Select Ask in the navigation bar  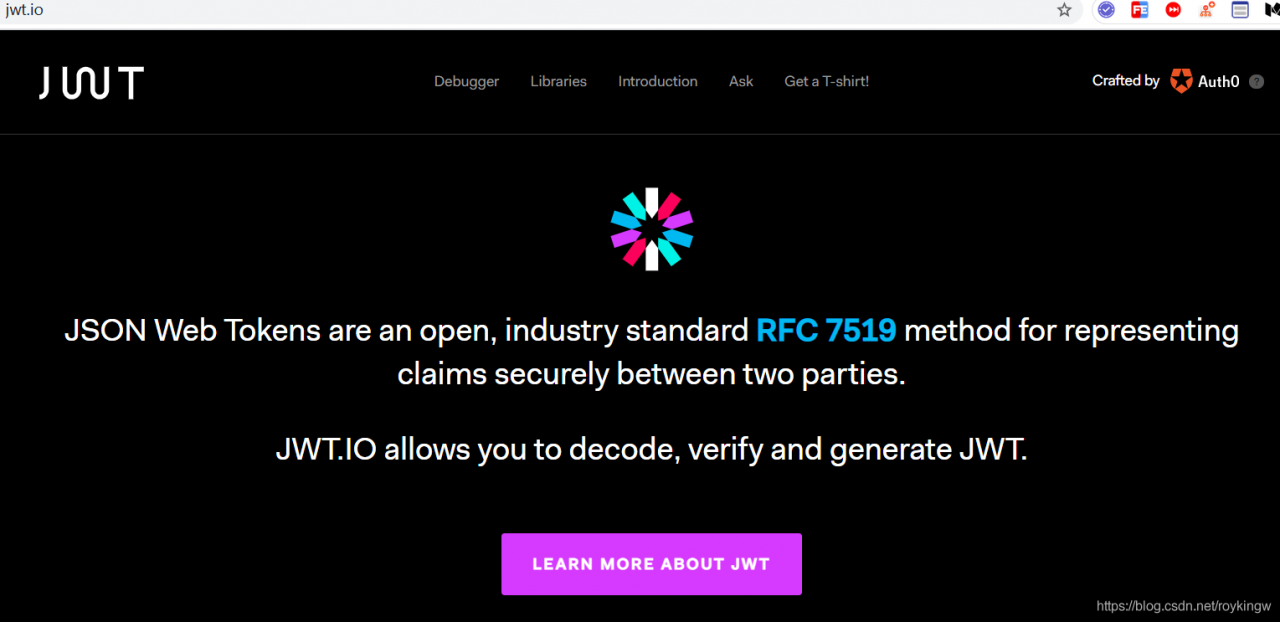[x=741, y=81]
